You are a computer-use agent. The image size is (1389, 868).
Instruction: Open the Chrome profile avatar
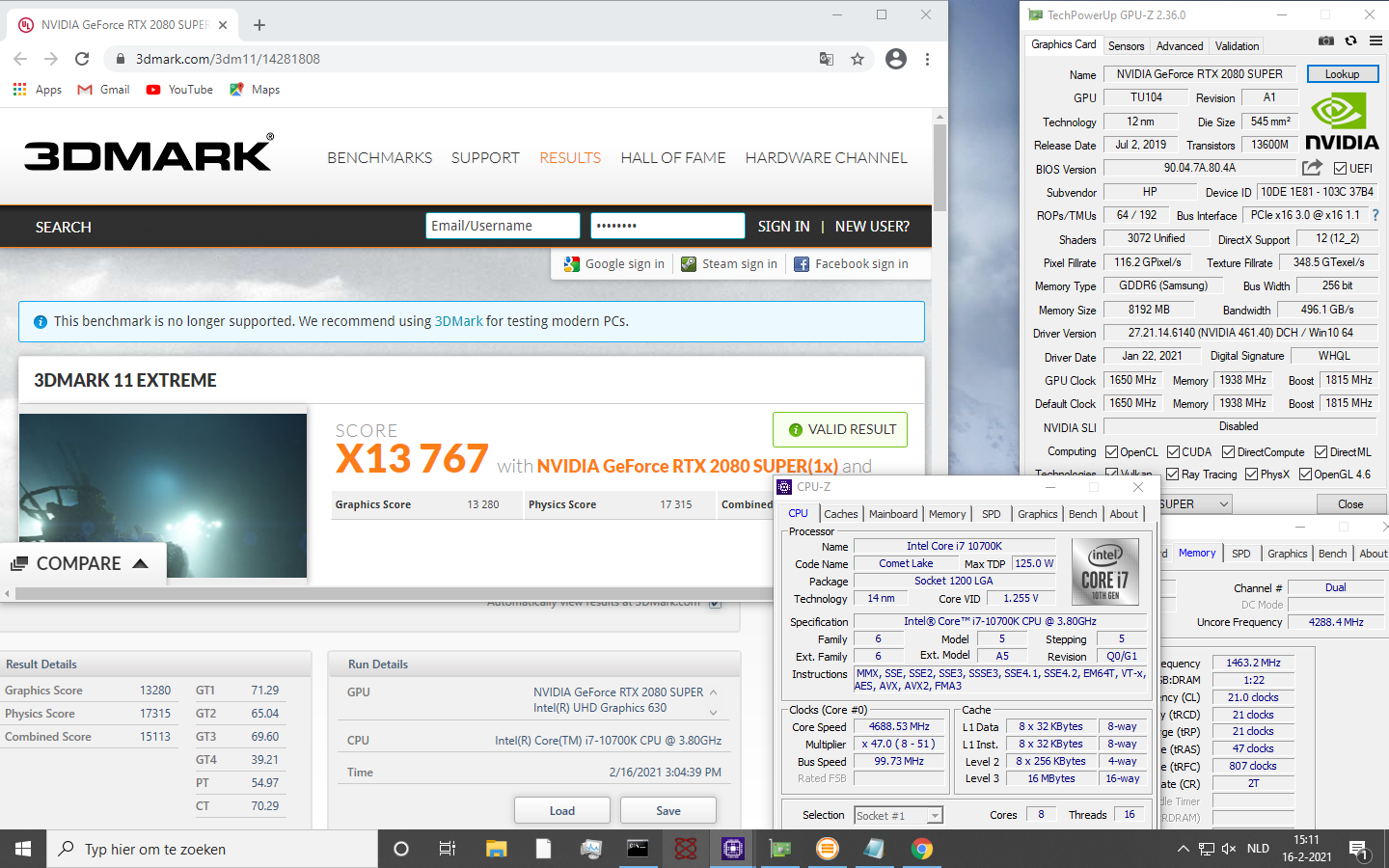pyautogui.click(x=896, y=59)
